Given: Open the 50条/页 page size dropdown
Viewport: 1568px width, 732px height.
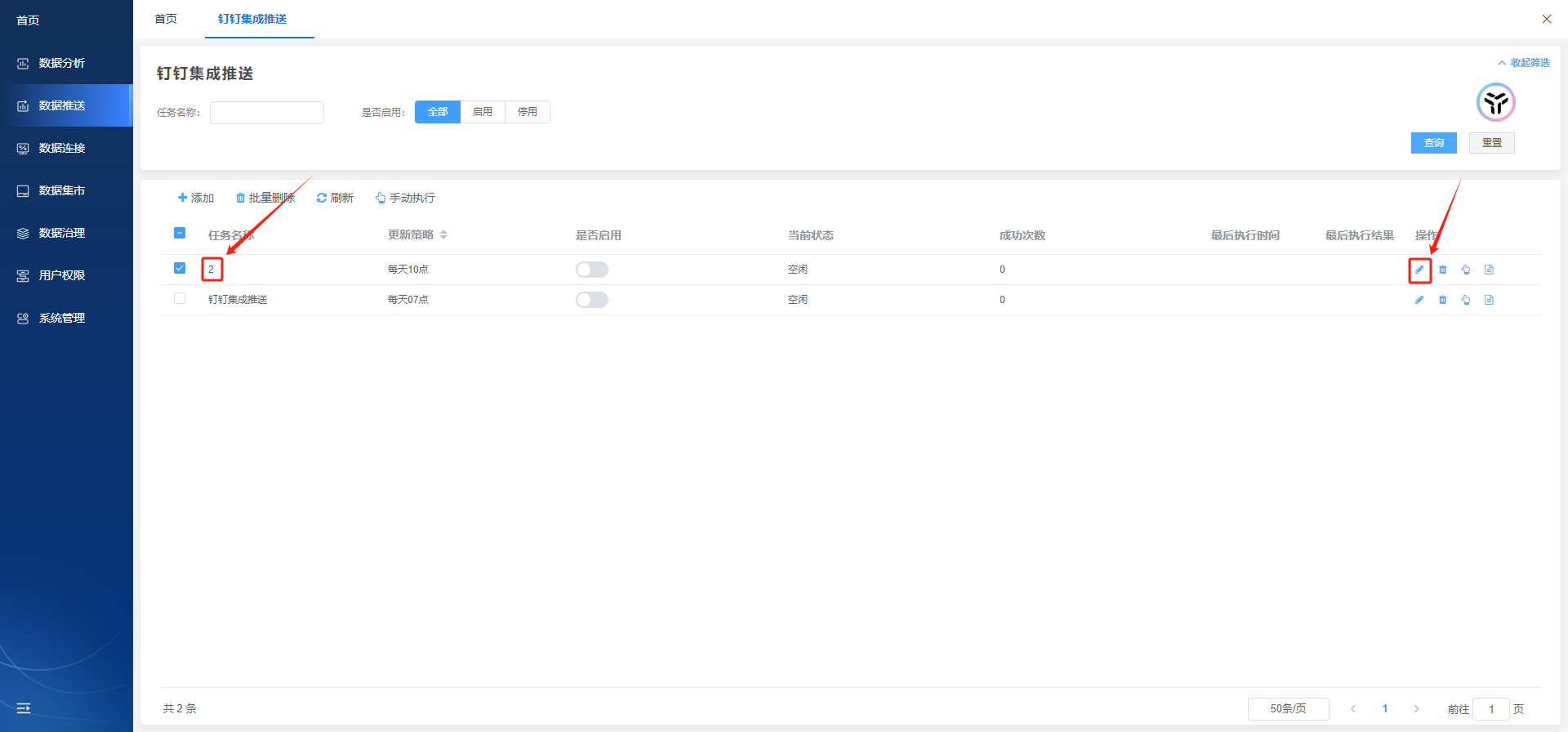Looking at the screenshot, I should (x=1288, y=708).
